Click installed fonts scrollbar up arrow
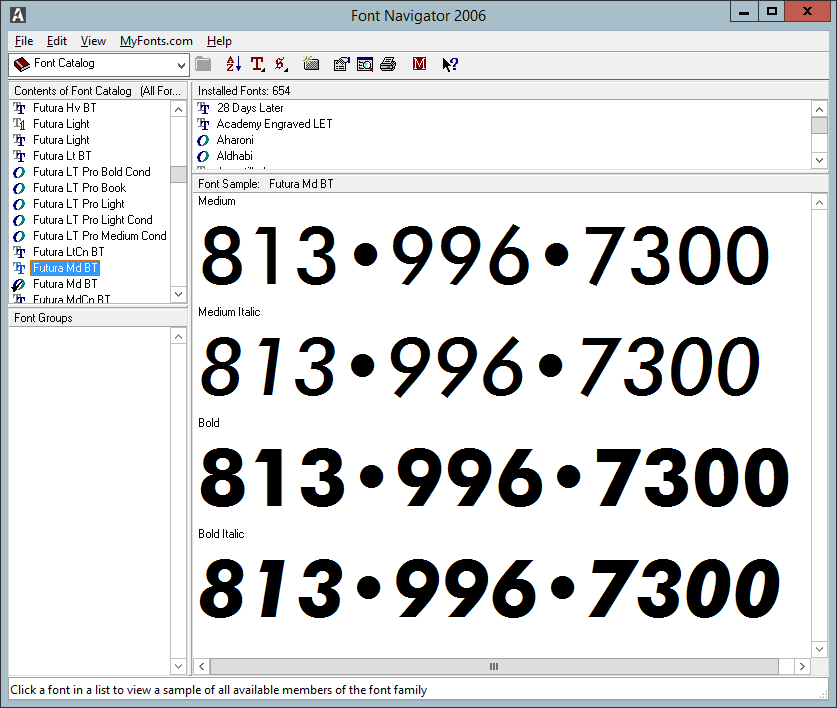The image size is (837, 708). 819,109
